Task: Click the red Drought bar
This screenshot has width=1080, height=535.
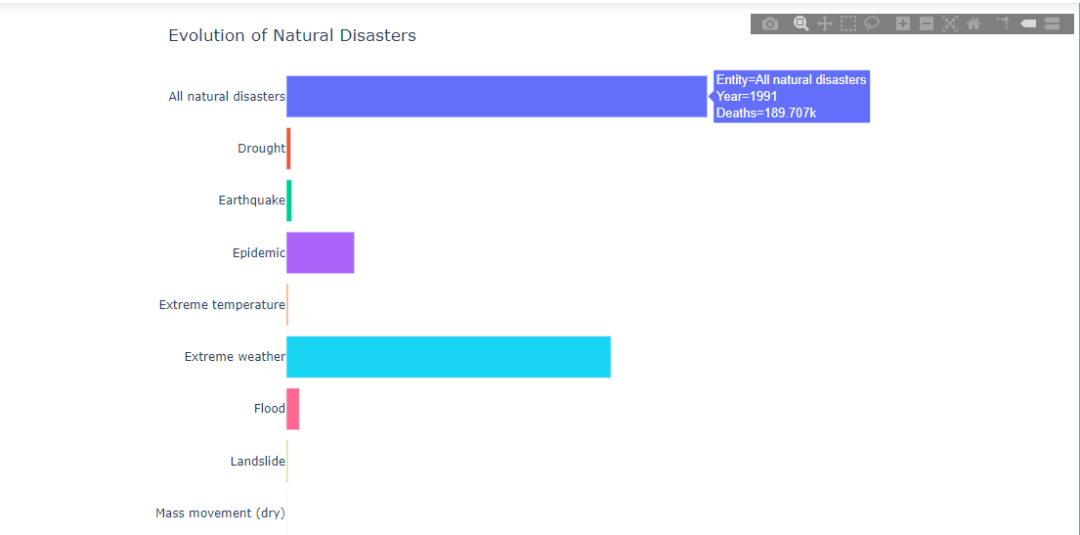Action: pyautogui.click(x=289, y=149)
